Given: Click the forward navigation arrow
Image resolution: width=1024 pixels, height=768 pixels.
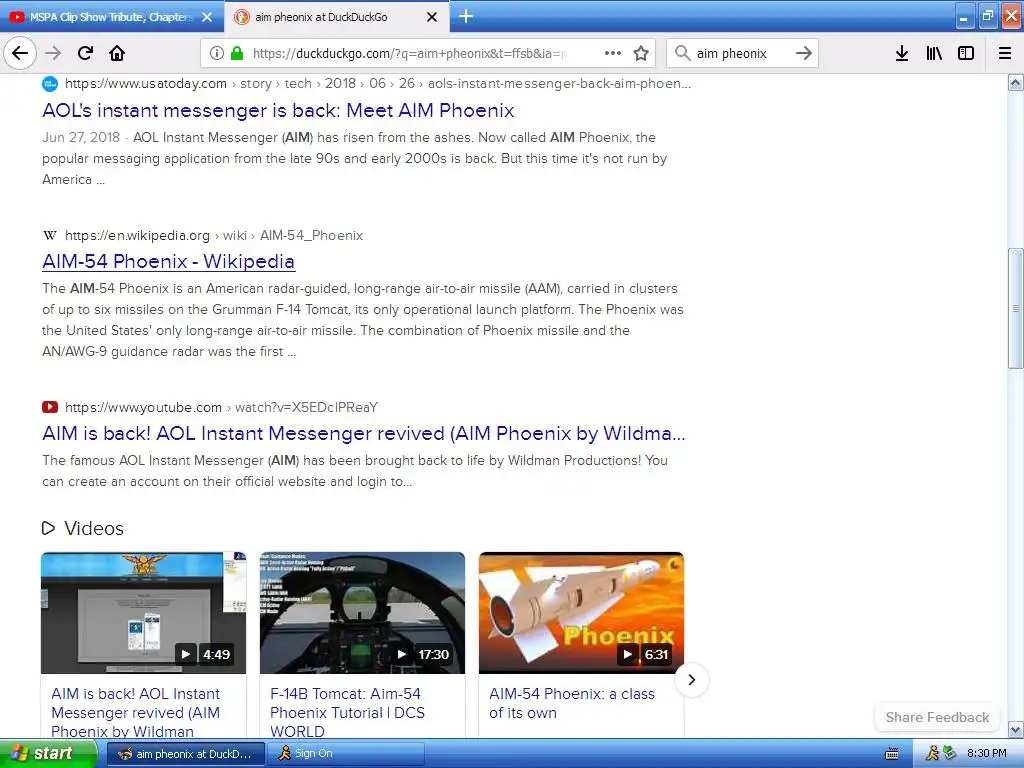Looking at the screenshot, I should coord(53,53).
